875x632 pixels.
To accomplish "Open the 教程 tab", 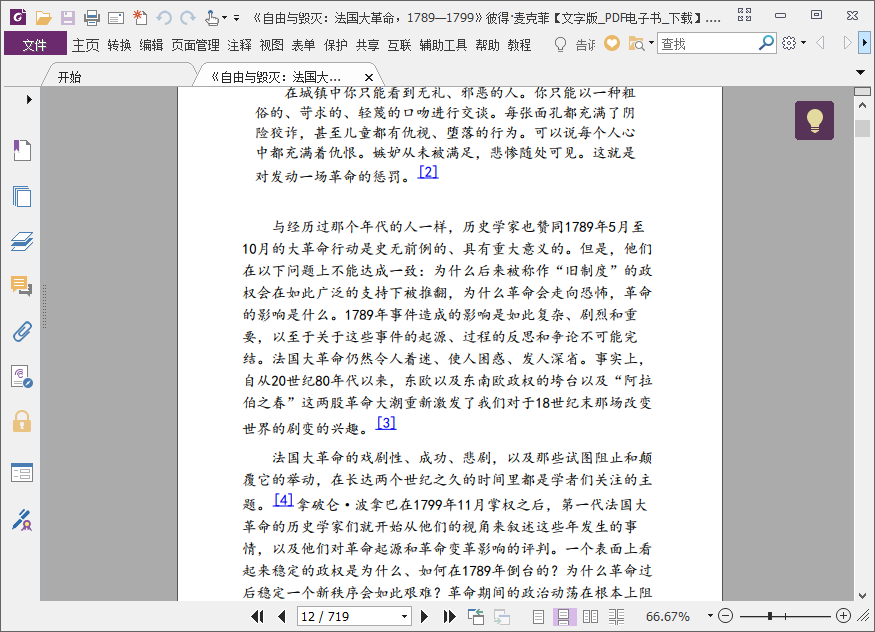I will [x=519, y=45].
